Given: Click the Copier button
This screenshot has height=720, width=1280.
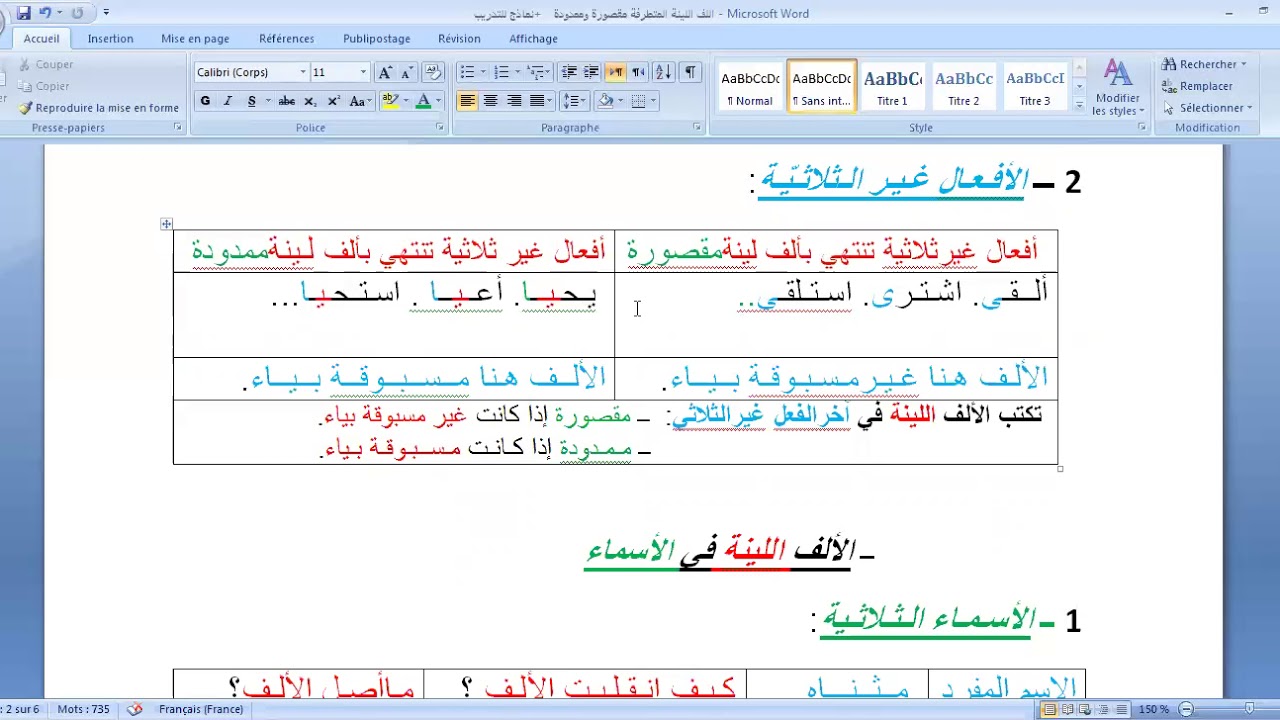Looking at the screenshot, I should click(44, 86).
